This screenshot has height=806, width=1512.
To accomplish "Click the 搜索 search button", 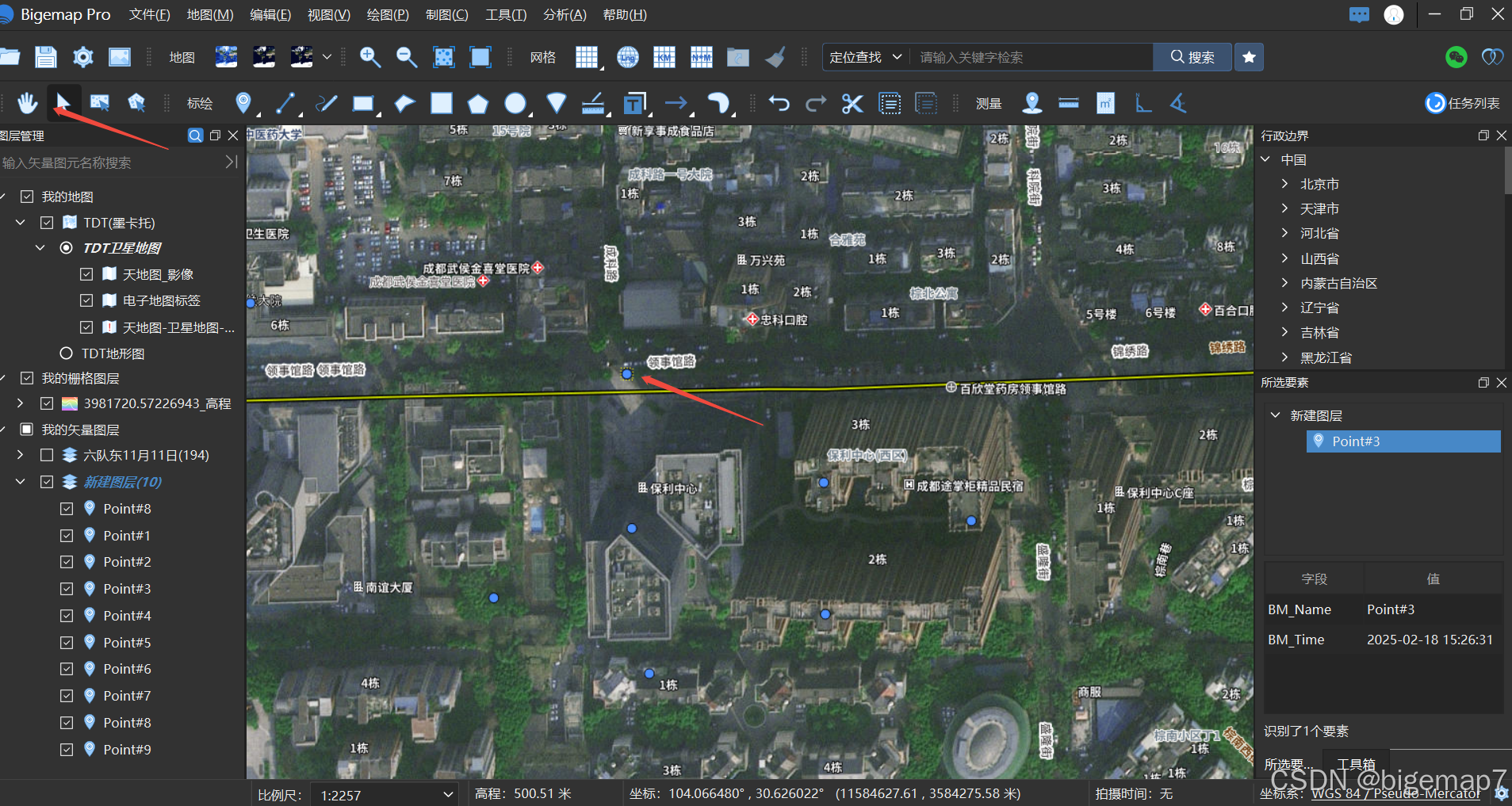I will click(1192, 57).
